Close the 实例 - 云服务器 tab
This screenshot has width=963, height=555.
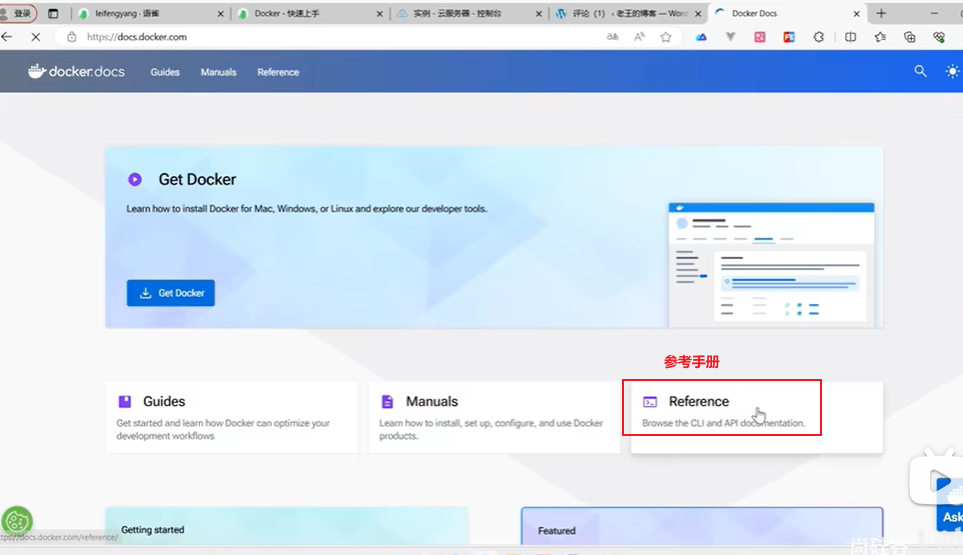[x=539, y=14]
